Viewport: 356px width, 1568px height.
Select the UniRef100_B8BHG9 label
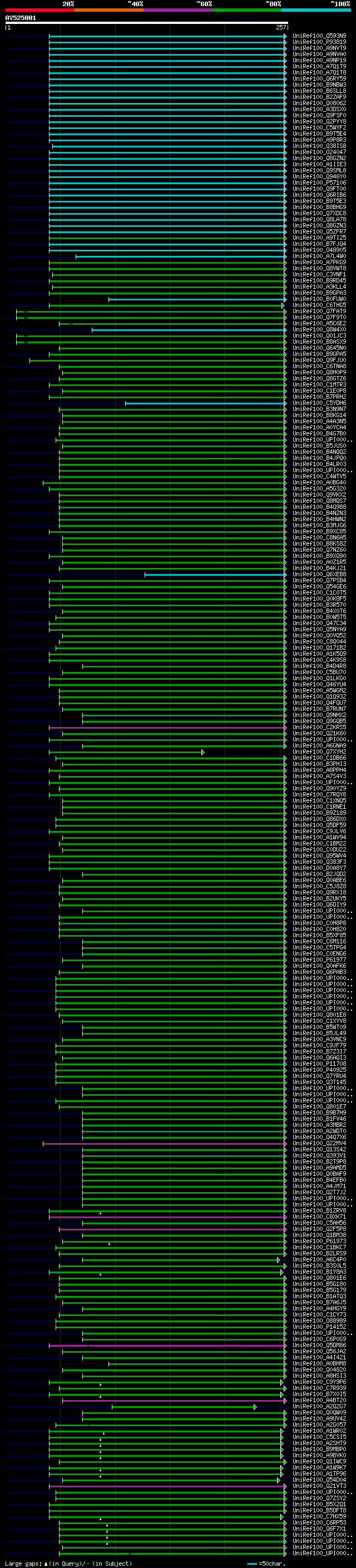[x=319, y=207]
